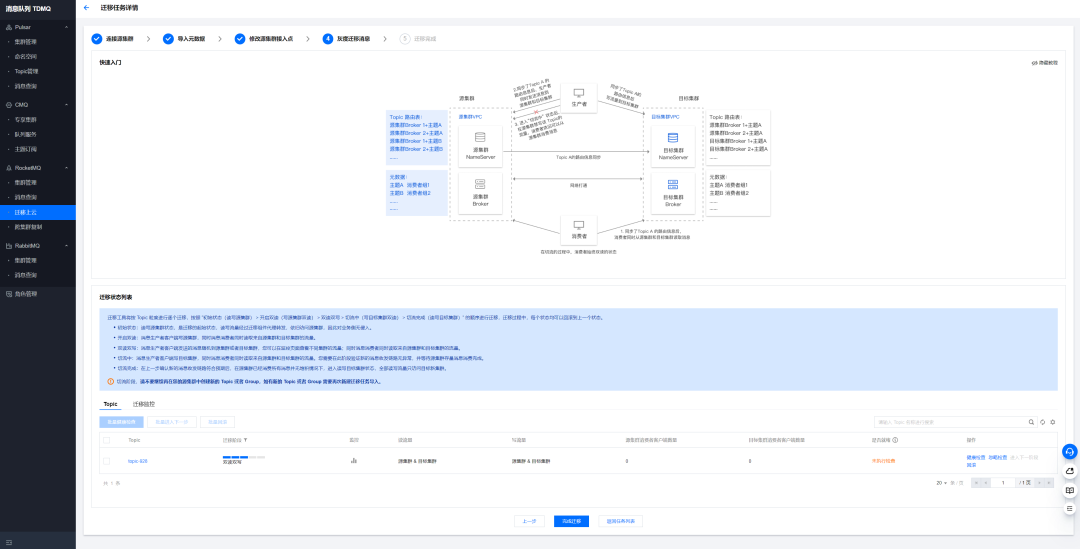Image resolution: width=1080 pixels, height=549 pixels.
Task: Collapse the sidebar with bottom-left menu icon
Action: pyautogui.click(x=9, y=543)
